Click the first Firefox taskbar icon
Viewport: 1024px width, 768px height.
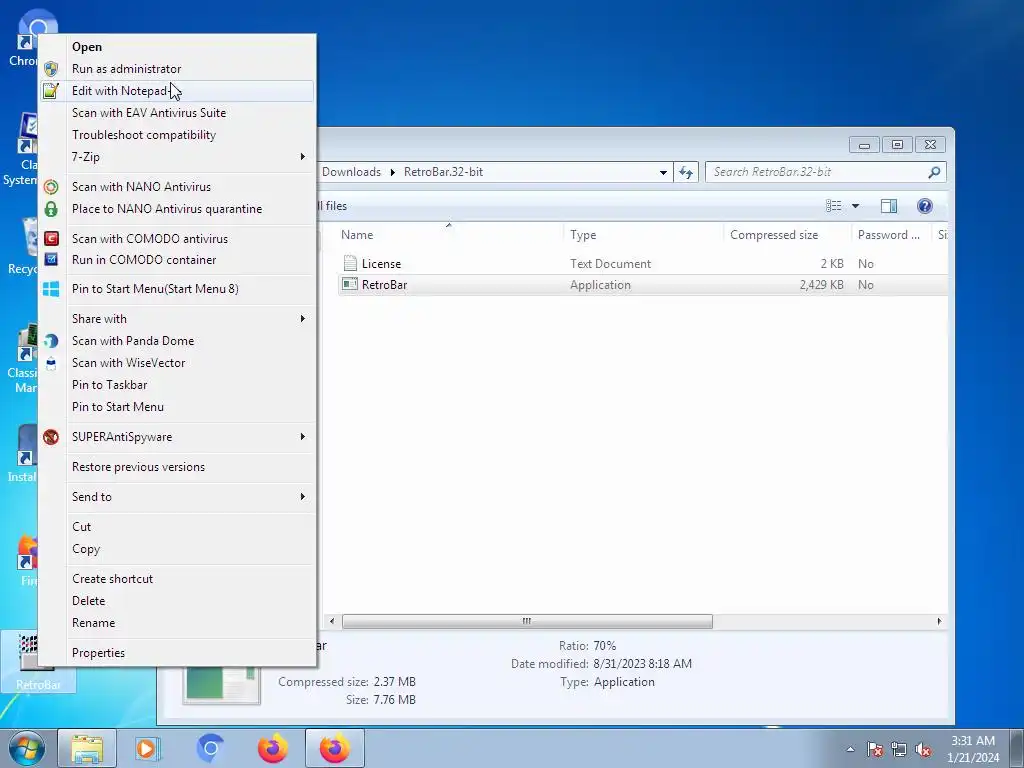pyautogui.click(x=273, y=748)
